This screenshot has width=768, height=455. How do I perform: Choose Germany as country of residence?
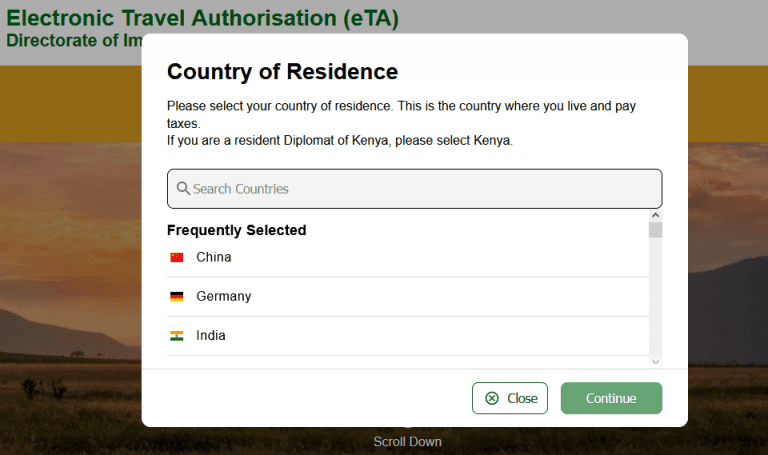click(x=408, y=297)
